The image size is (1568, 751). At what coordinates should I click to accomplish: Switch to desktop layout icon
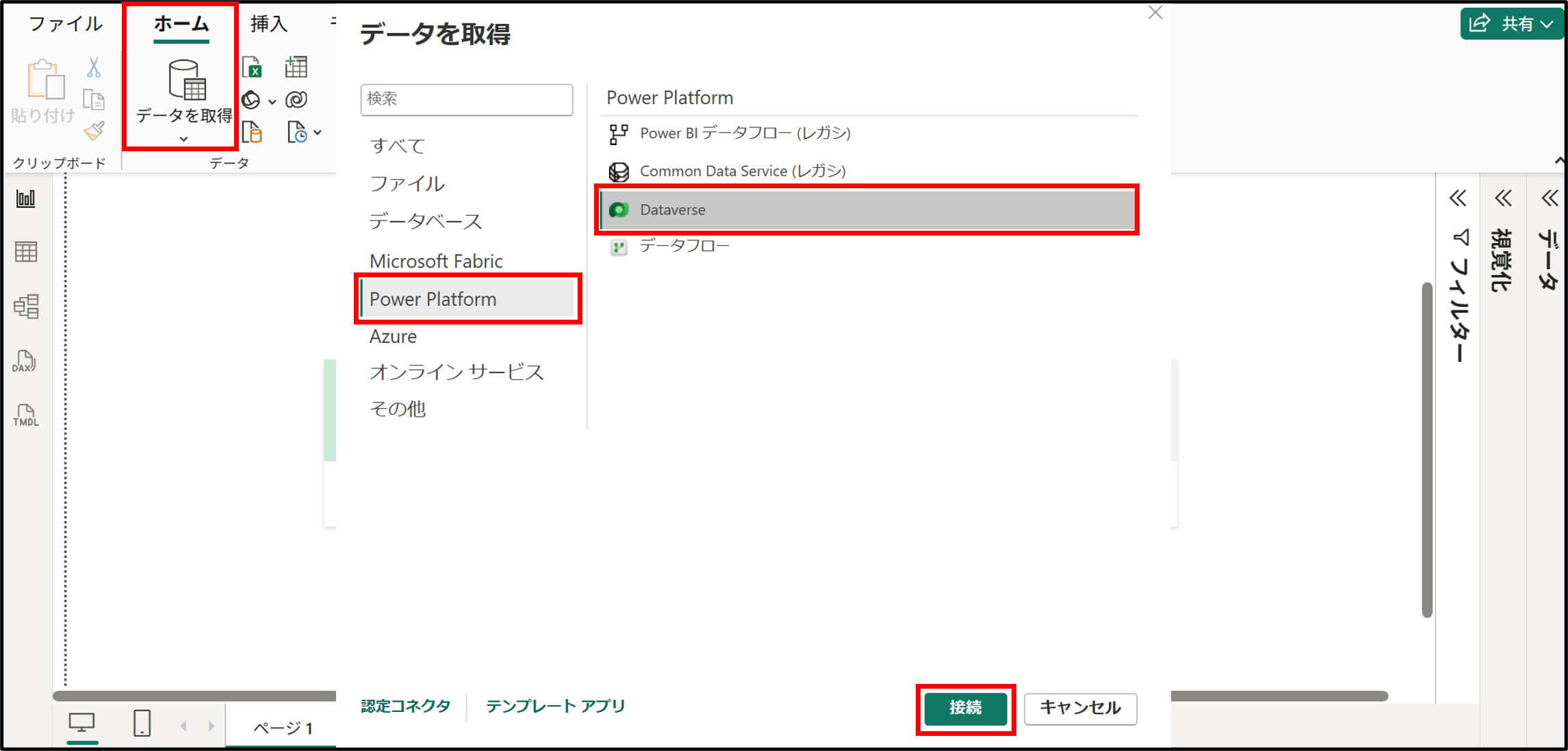(82, 723)
